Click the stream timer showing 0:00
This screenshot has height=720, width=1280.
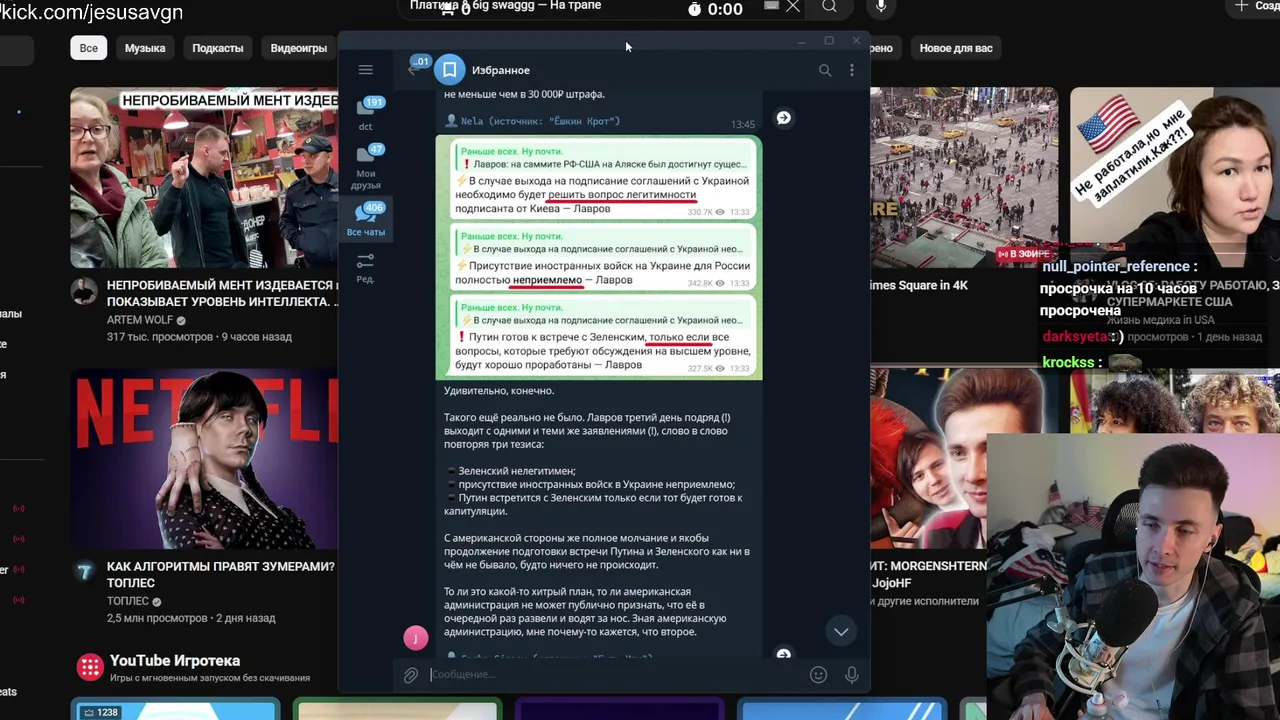click(x=716, y=9)
